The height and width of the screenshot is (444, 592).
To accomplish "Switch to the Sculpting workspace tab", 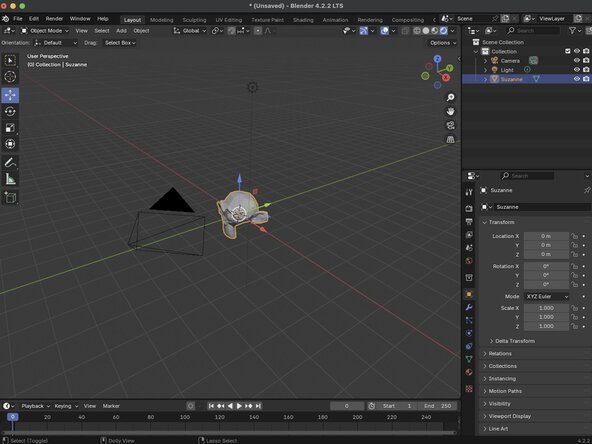I will pos(194,20).
